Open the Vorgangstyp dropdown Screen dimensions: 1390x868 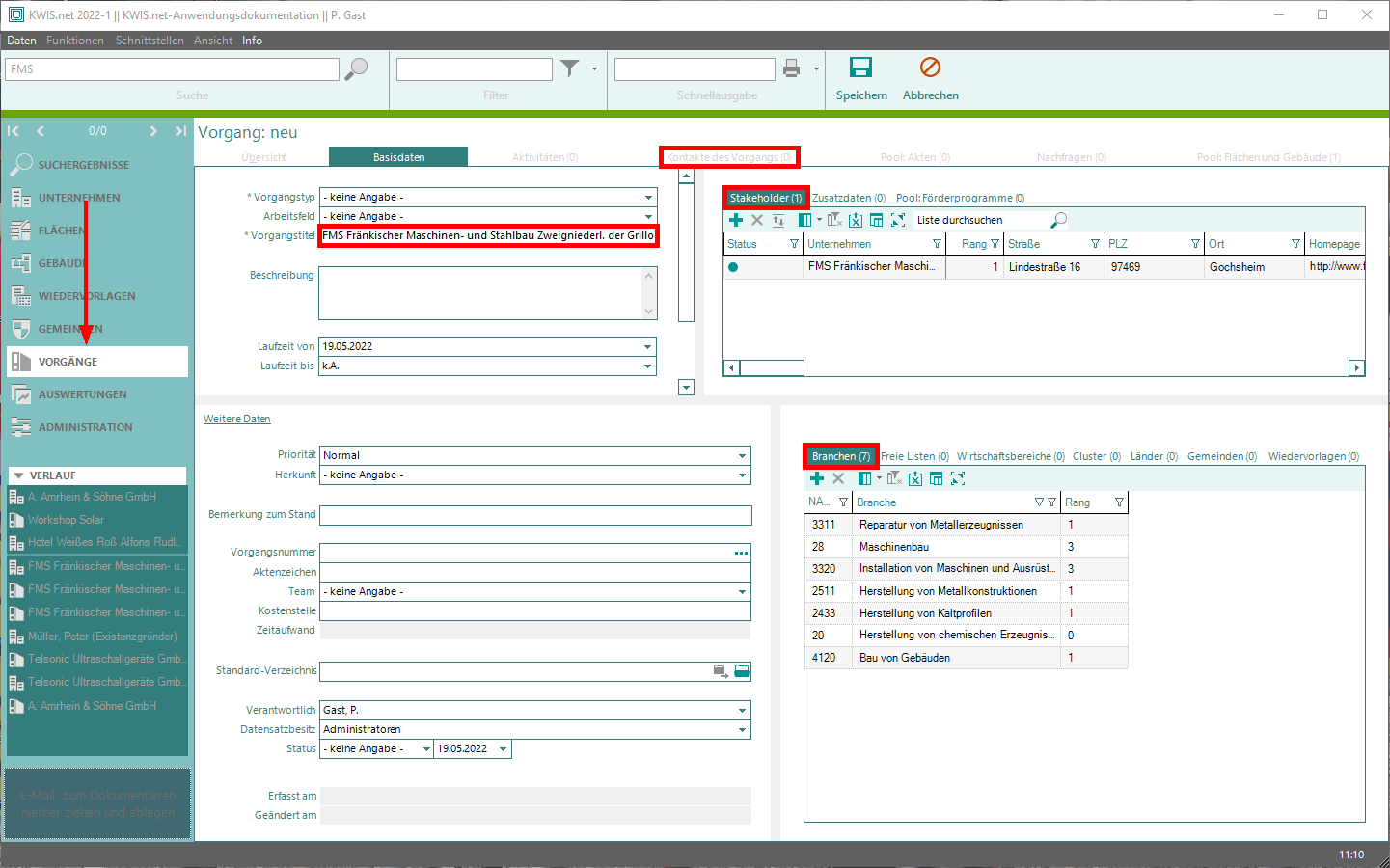tap(648, 197)
